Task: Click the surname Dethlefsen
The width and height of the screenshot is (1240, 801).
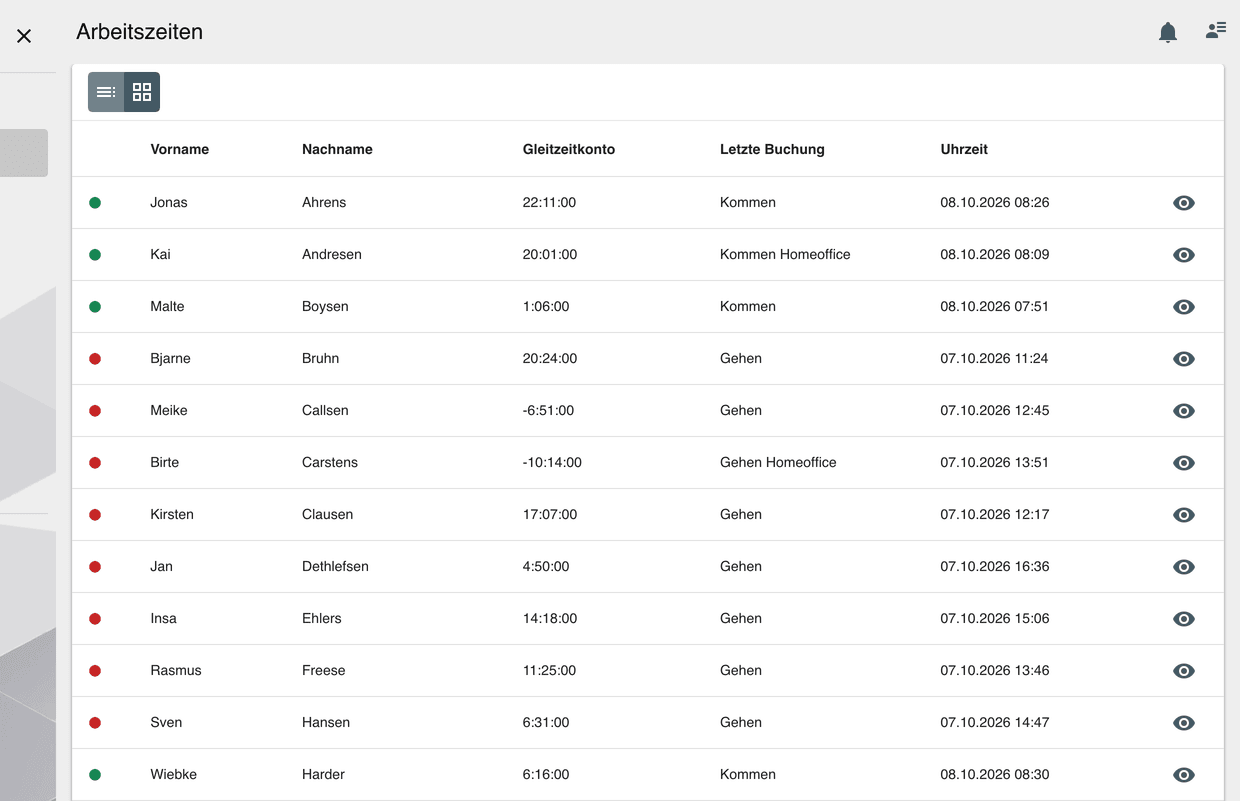Action: point(335,566)
